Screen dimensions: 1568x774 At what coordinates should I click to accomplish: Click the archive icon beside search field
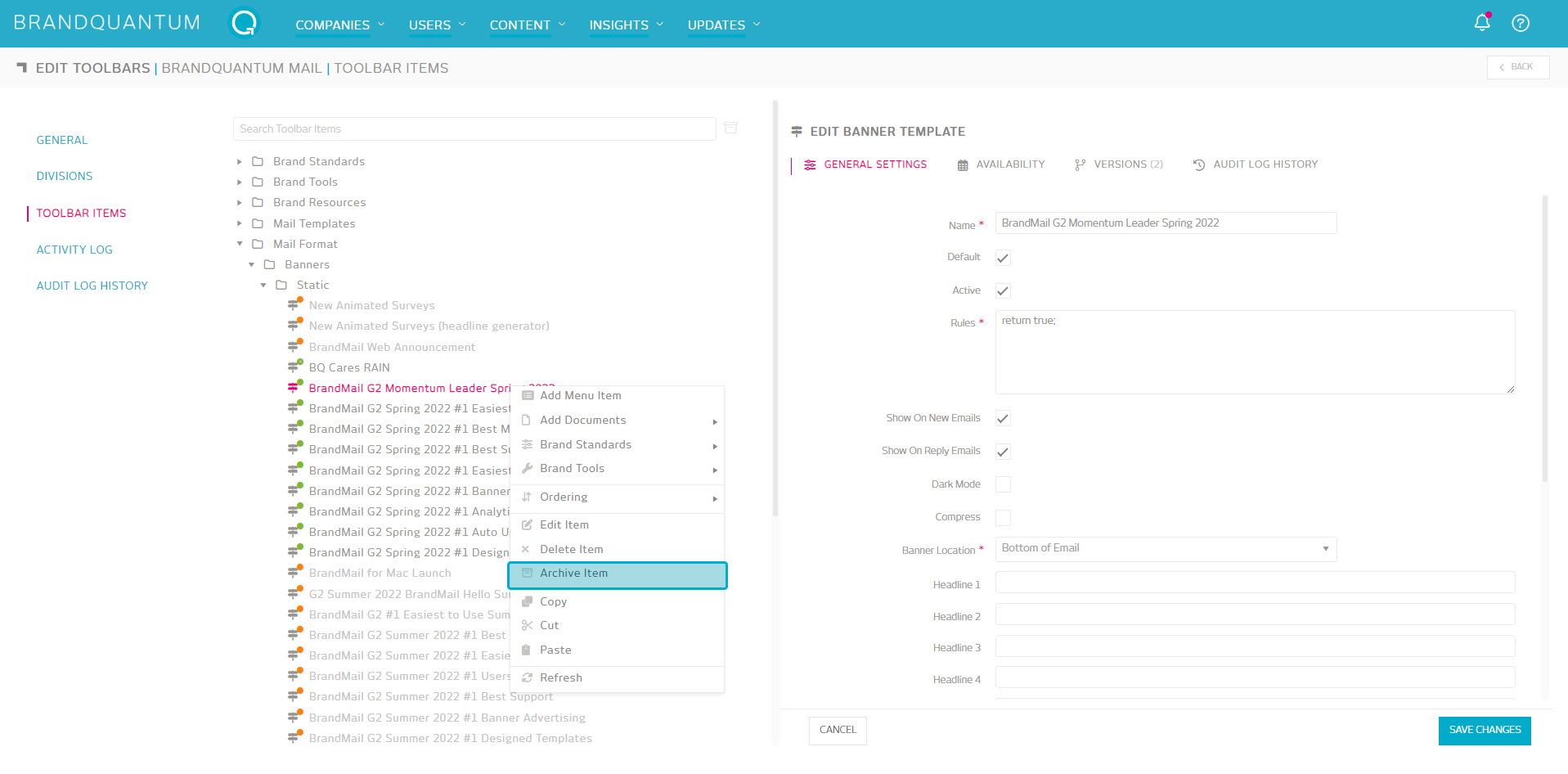point(730,128)
